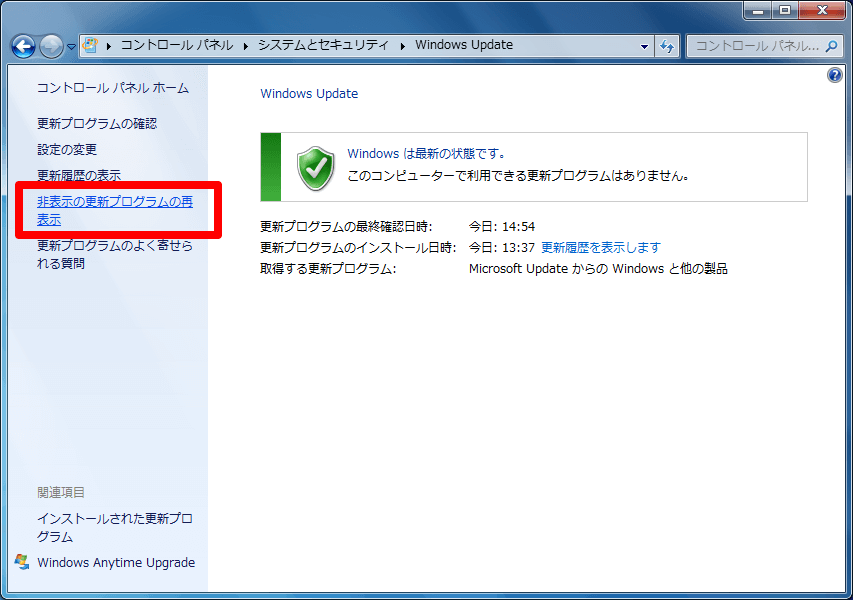Image resolution: width=853 pixels, height=600 pixels.
Task: Open the recent pages dropdown arrow
Action: (71, 47)
